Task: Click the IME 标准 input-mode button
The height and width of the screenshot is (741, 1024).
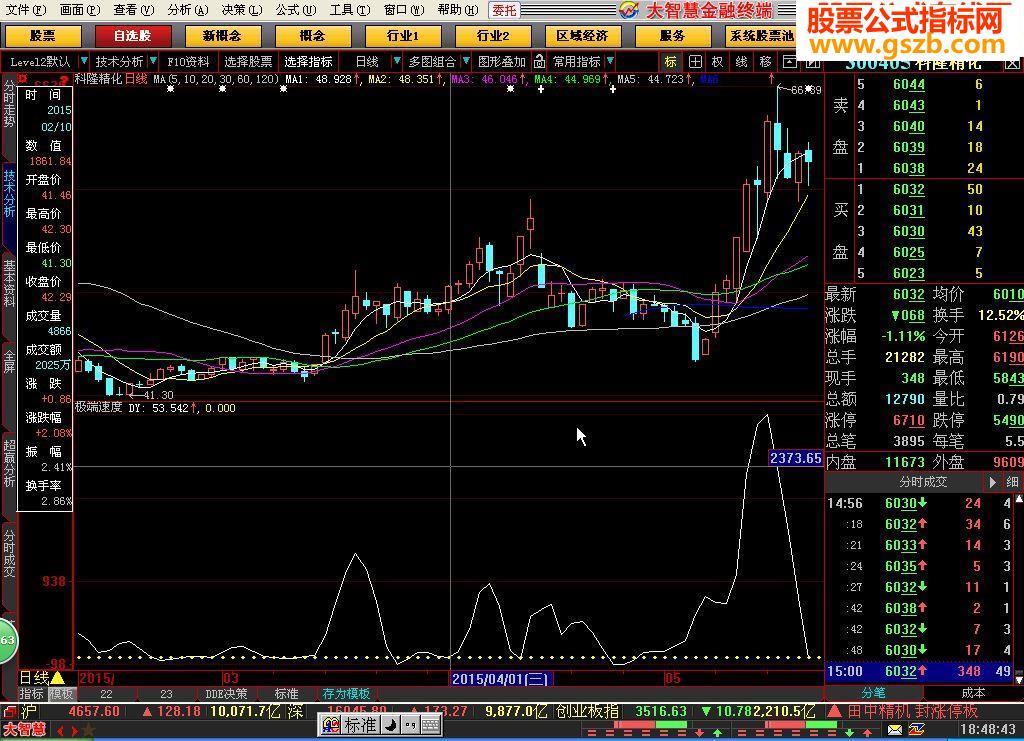Action: [360, 725]
